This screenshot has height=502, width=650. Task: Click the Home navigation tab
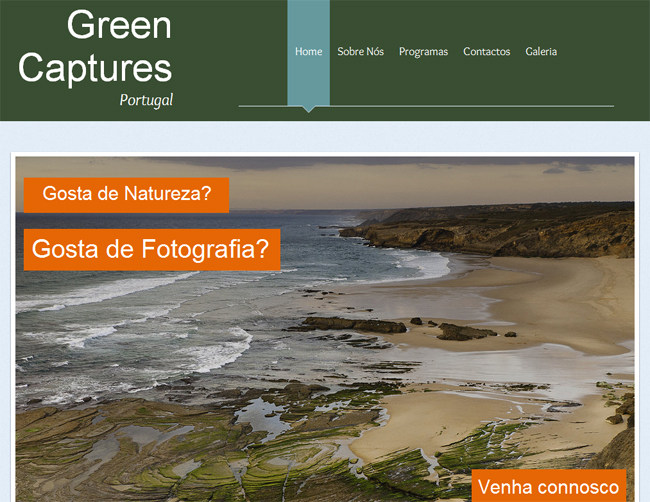coord(308,52)
